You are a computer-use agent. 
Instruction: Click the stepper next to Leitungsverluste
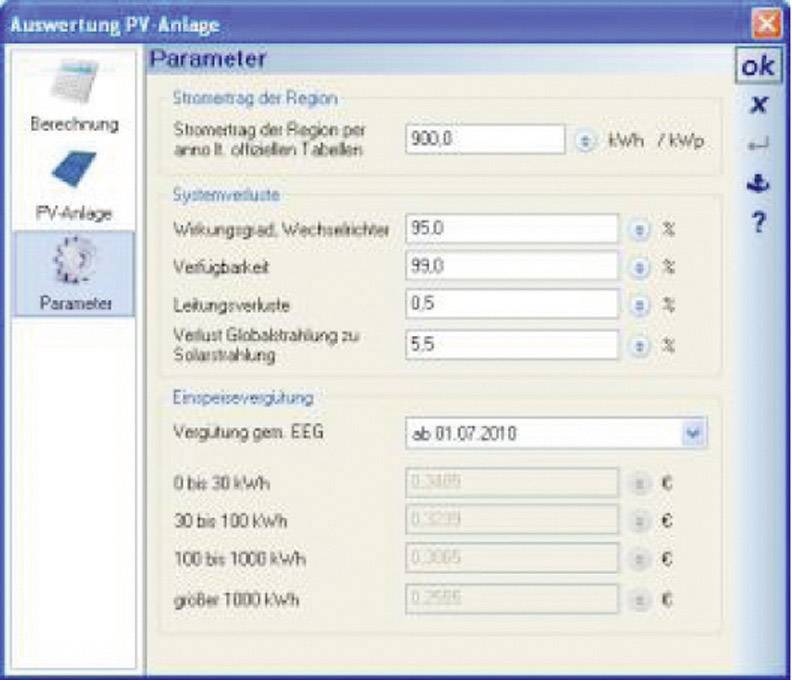(639, 305)
